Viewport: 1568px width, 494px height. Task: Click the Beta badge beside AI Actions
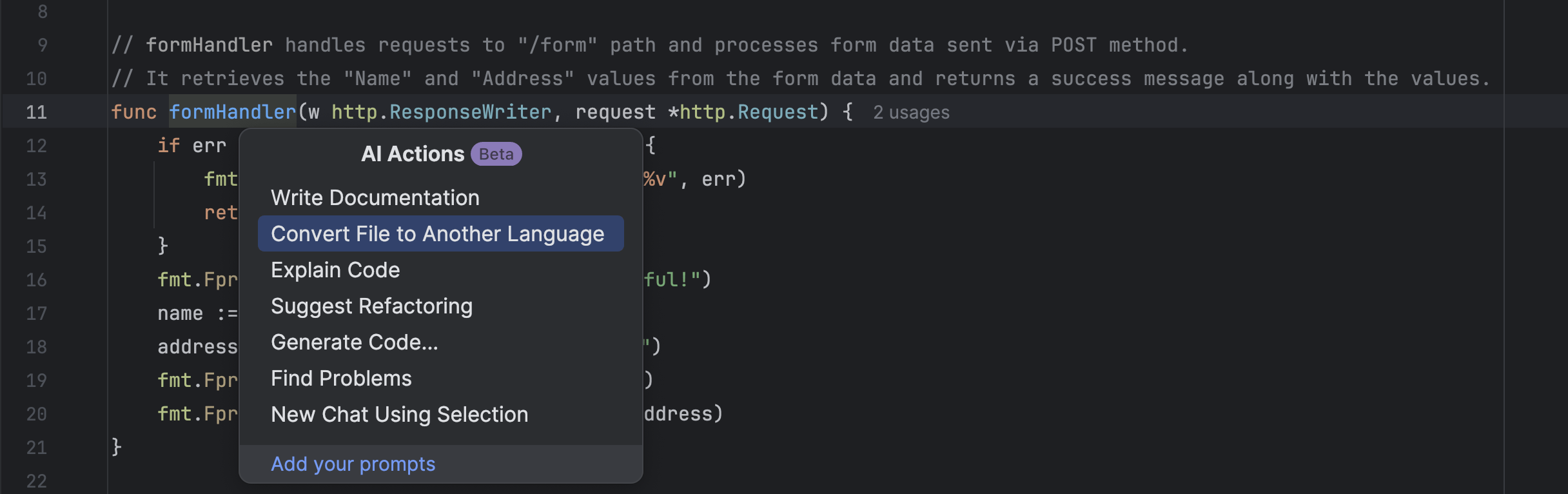click(496, 155)
